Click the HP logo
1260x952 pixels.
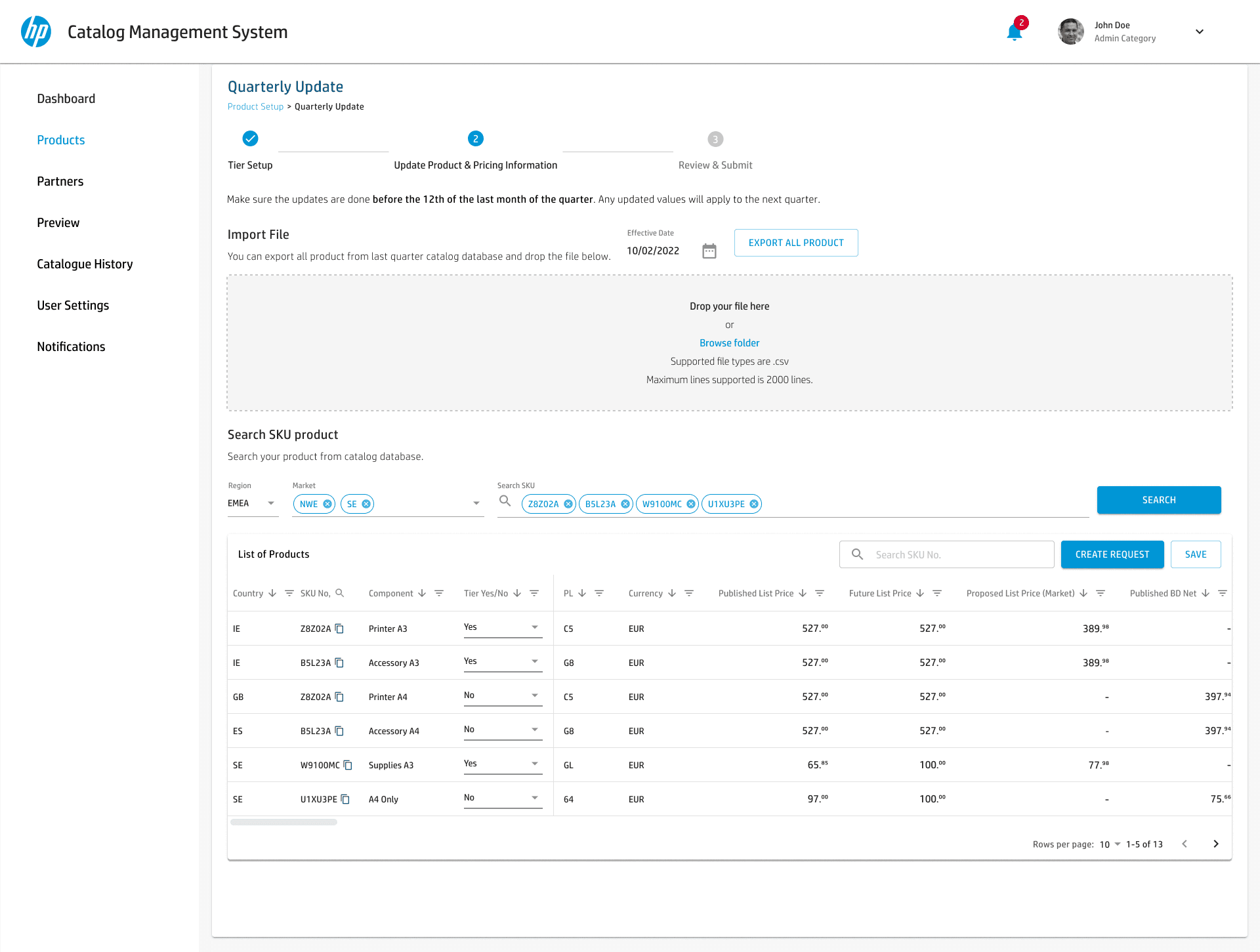coord(36,31)
